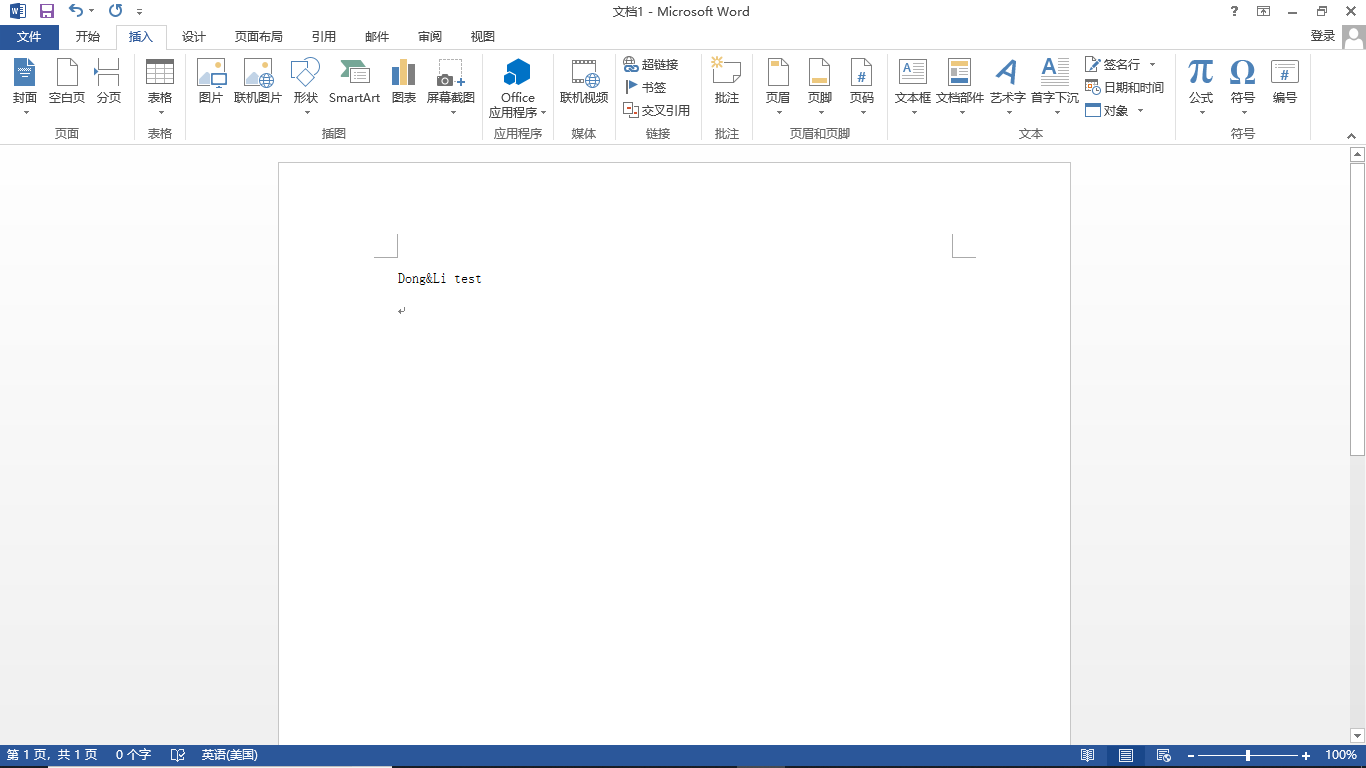Image resolution: width=1366 pixels, height=768 pixels.
Task: Switch to the Page Layout (页面布局) tab
Action: [259, 36]
